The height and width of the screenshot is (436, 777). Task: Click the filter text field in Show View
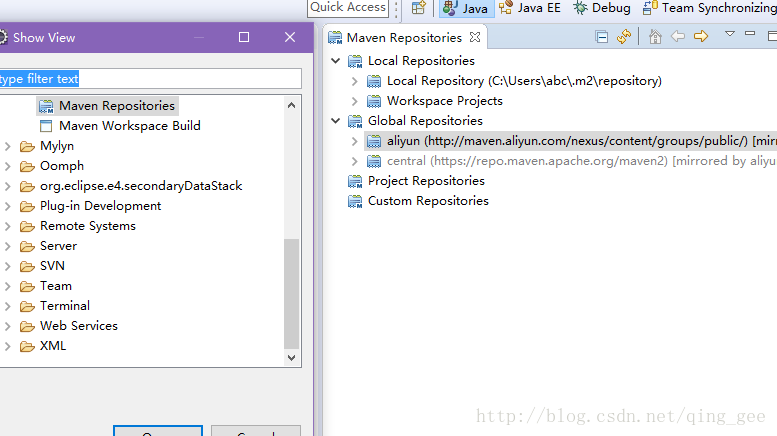(x=150, y=79)
